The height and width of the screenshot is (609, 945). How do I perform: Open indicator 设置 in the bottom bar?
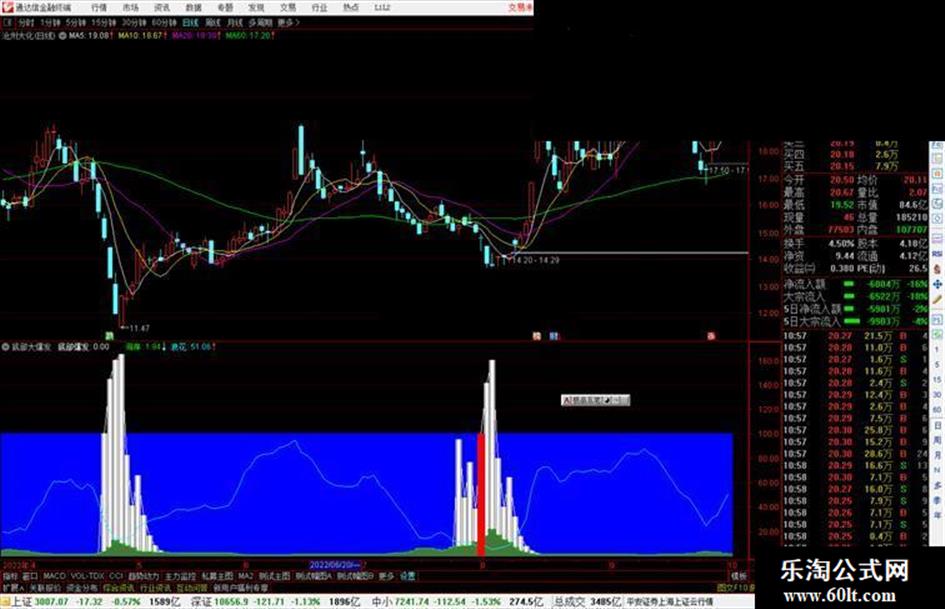pyautogui.click(x=407, y=576)
